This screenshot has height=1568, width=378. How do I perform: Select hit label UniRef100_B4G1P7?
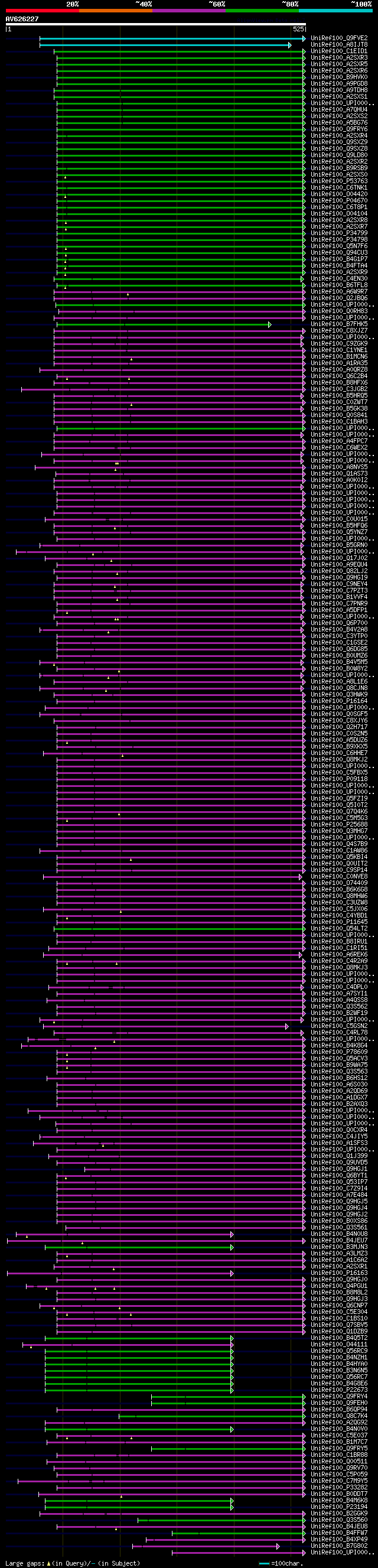click(339, 259)
